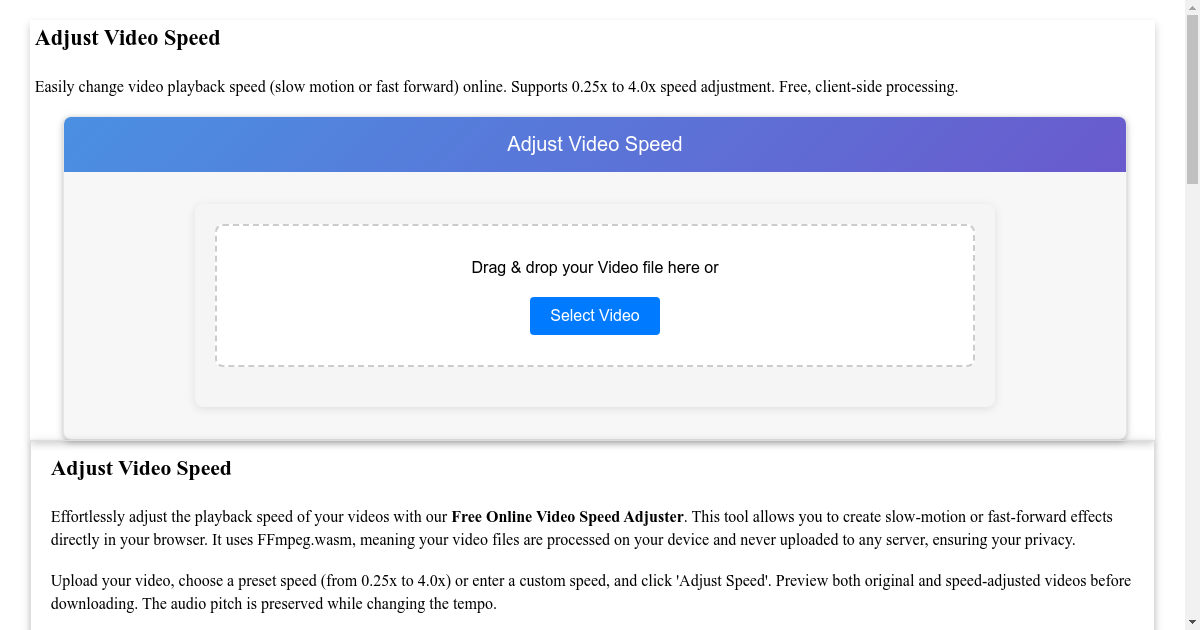
Task: Click the intro text about 0.25x to 4.0x speeds
Action: (x=496, y=86)
